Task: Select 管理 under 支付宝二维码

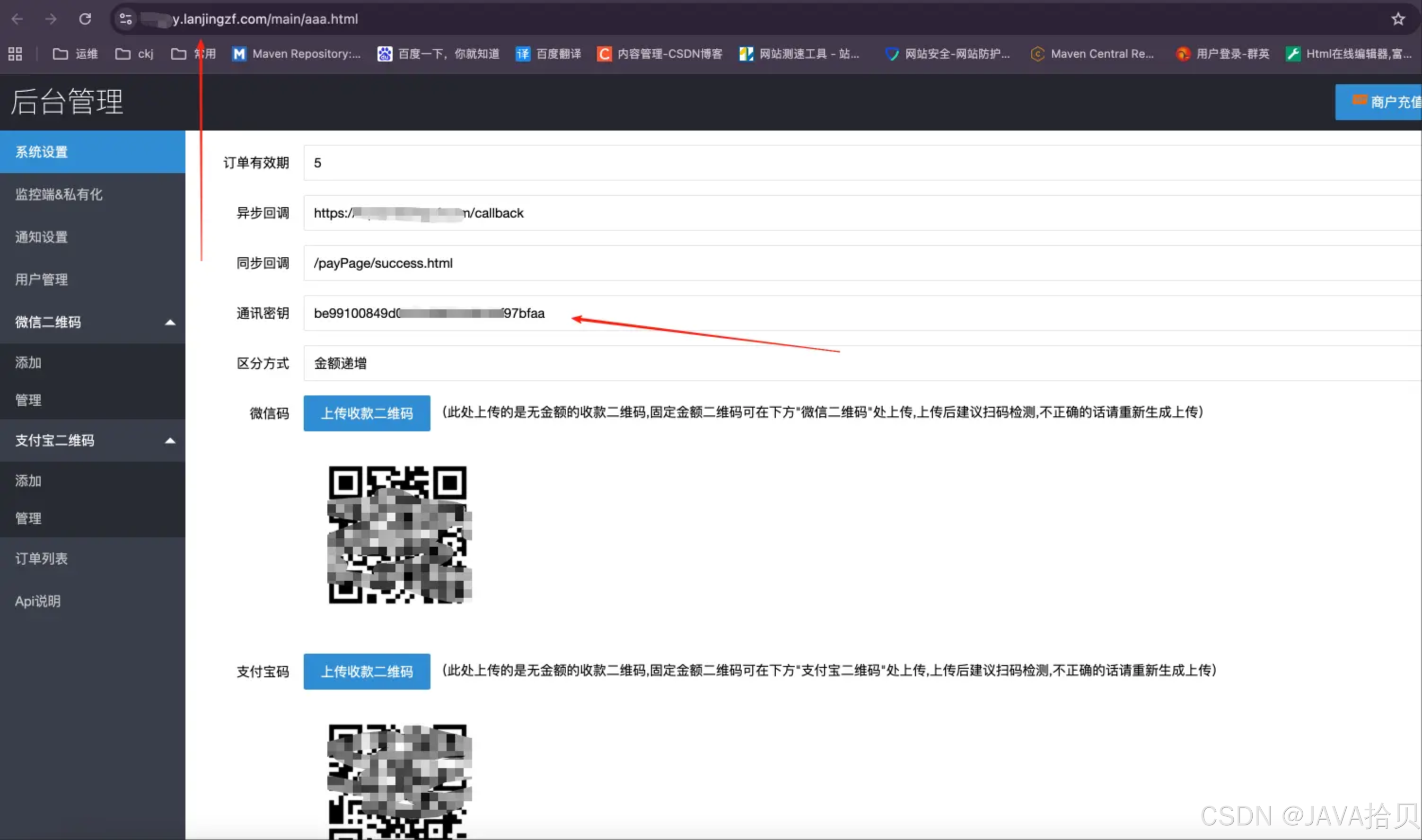Action: pyautogui.click(x=93, y=518)
